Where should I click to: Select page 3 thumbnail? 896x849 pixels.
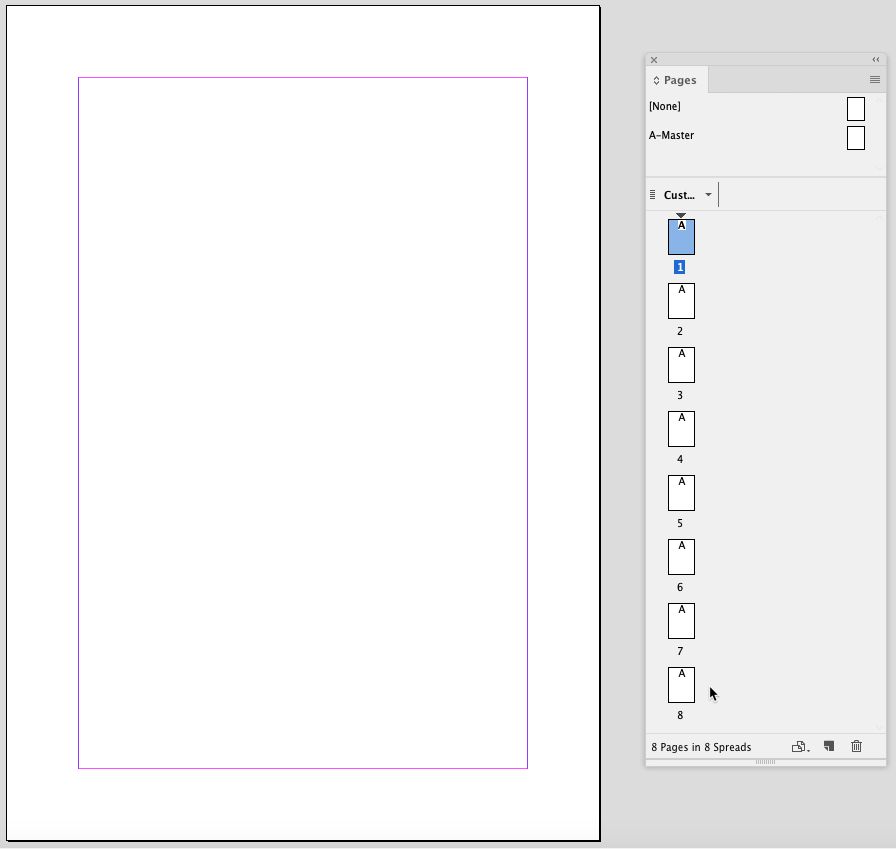tap(681, 365)
